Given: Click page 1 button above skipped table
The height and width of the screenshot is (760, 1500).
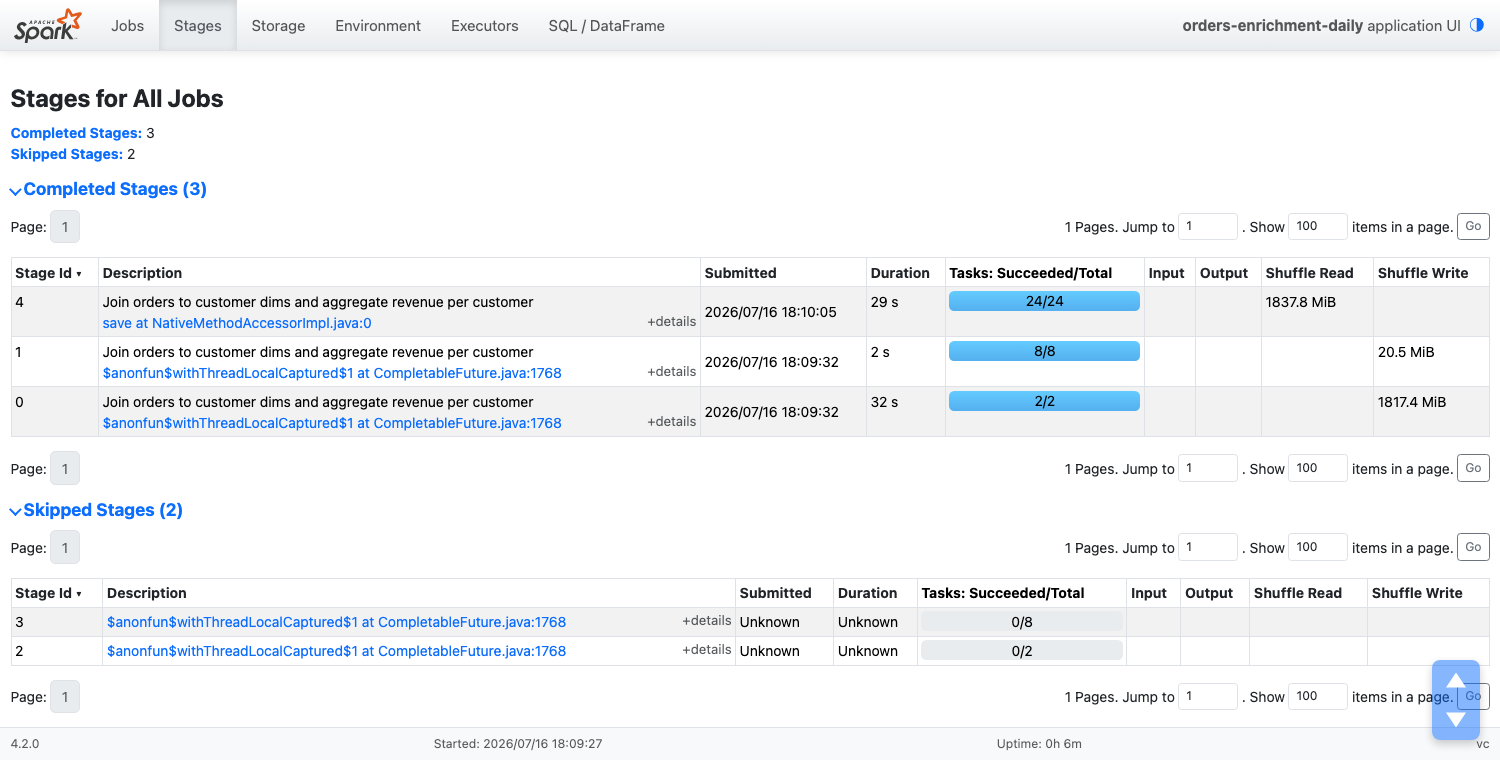Looking at the screenshot, I should pos(65,547).
